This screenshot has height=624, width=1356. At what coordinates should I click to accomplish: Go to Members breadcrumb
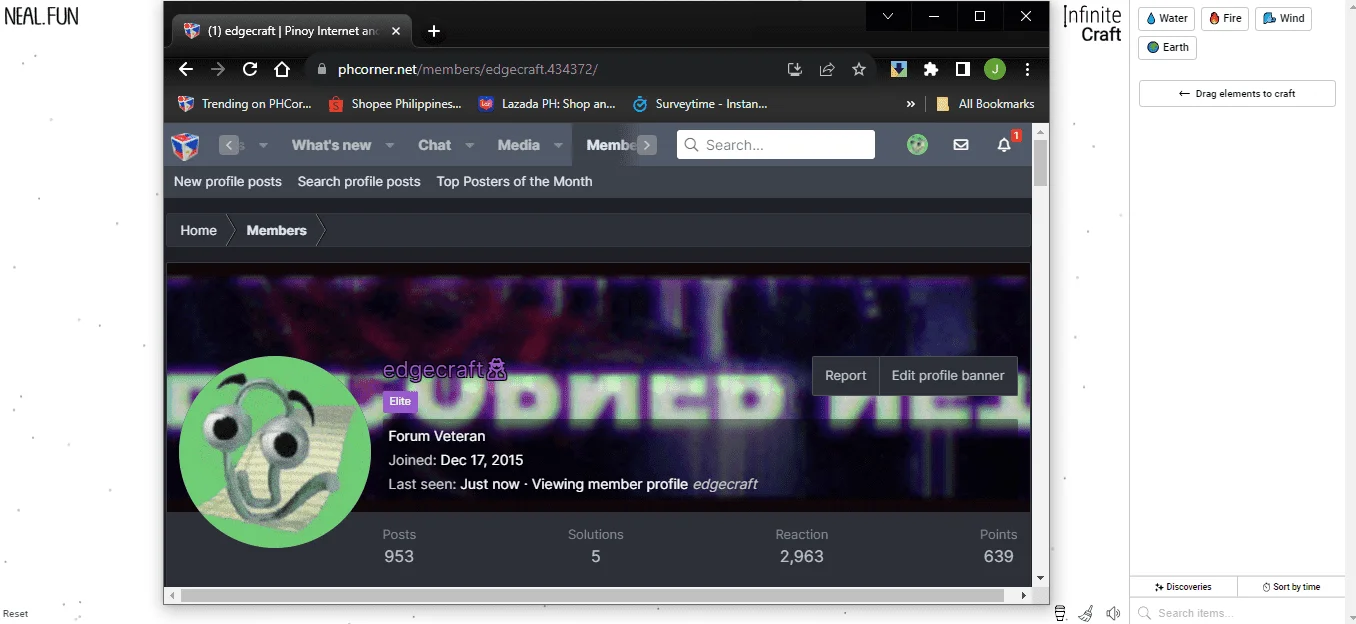click(x=276, y=230)
